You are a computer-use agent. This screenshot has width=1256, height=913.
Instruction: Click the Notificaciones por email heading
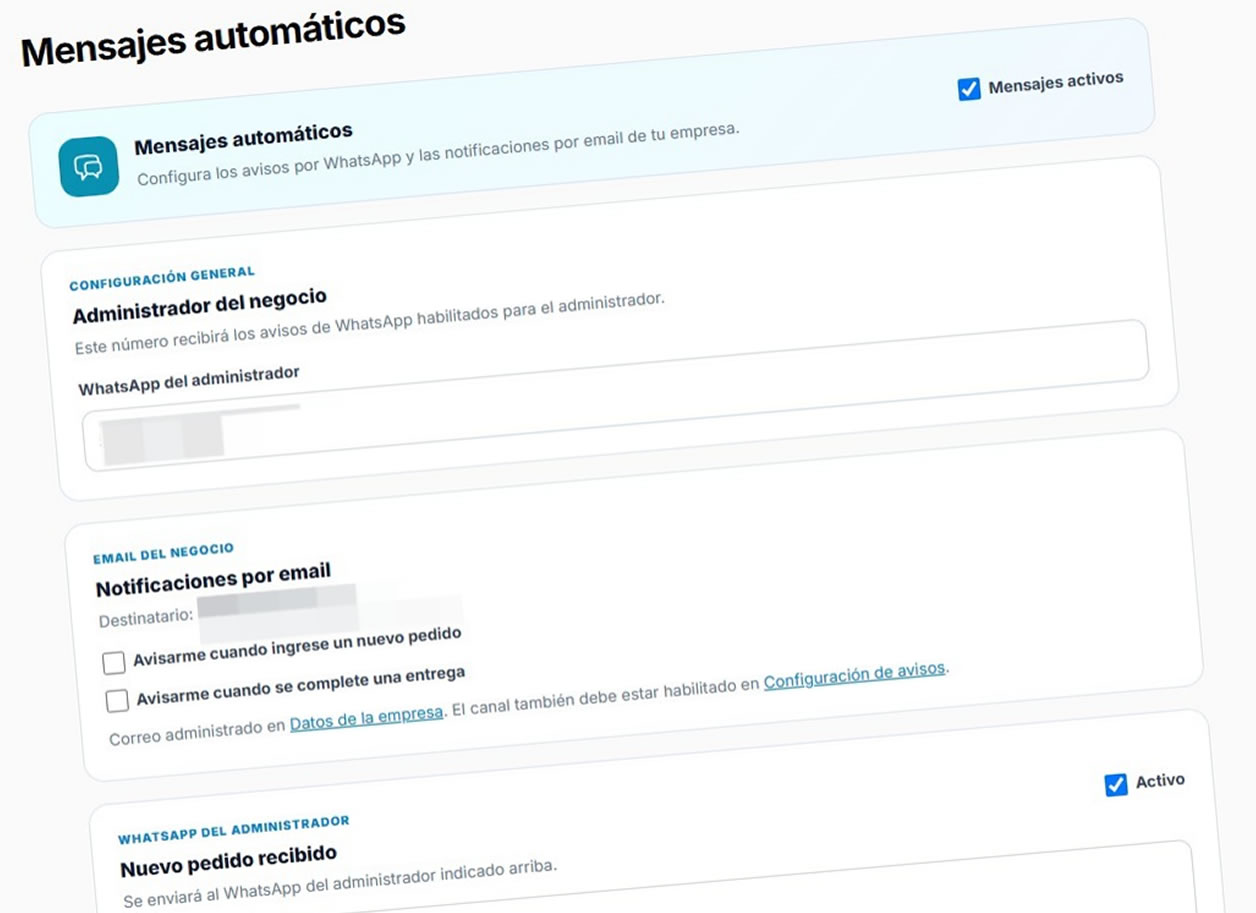click(x=213, y=581)
